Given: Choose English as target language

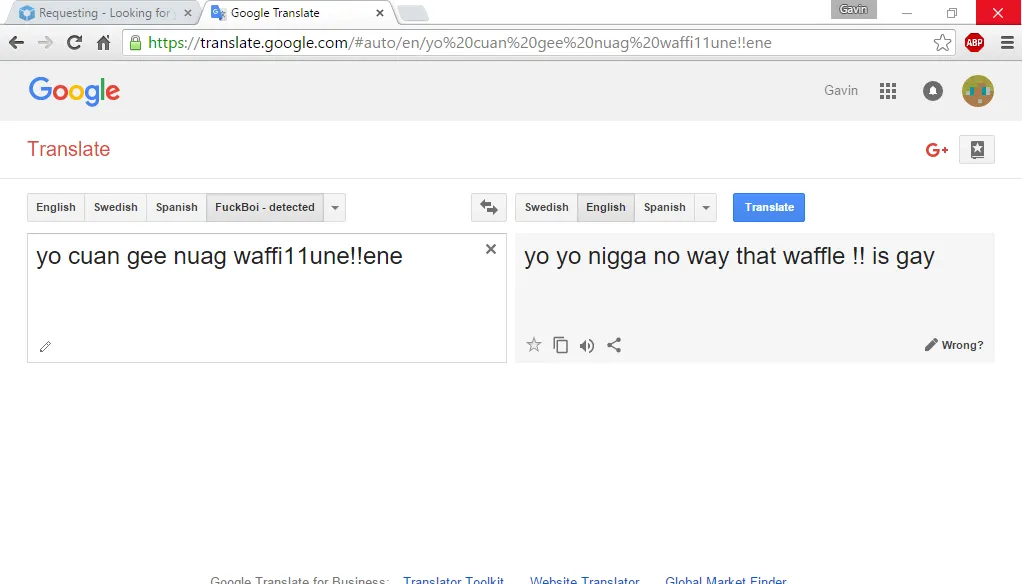Looking at the screenshot, I should (606, 207).
